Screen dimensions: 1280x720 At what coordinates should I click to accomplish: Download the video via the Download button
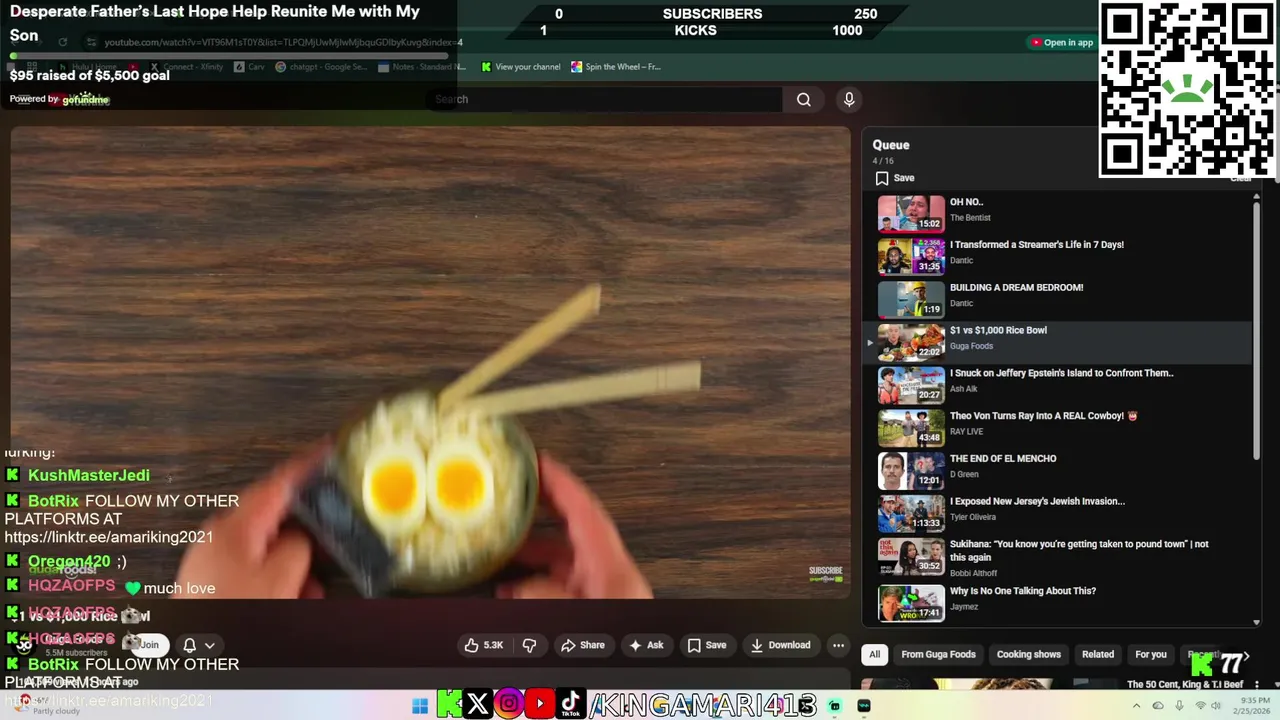click(x=781, y=645)
